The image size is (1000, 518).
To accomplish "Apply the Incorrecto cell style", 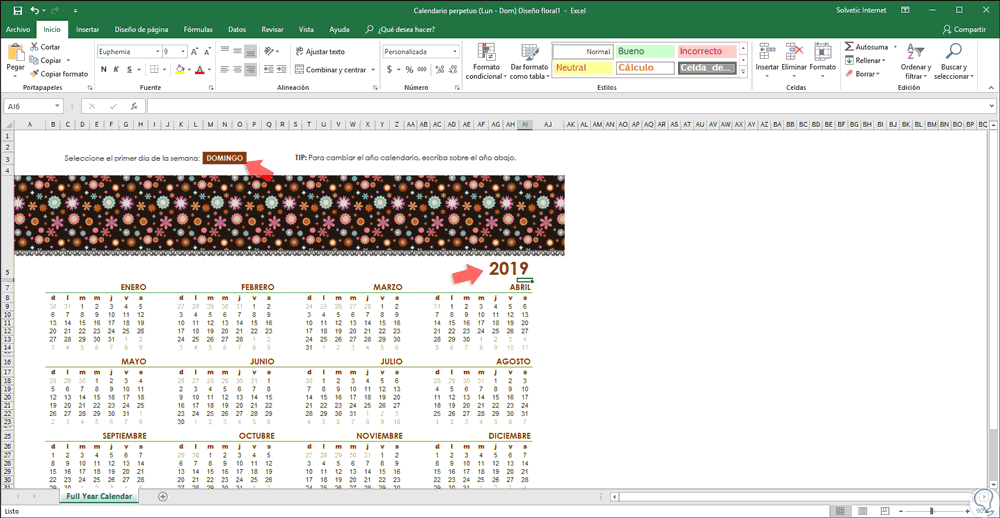I will [706, 51].
